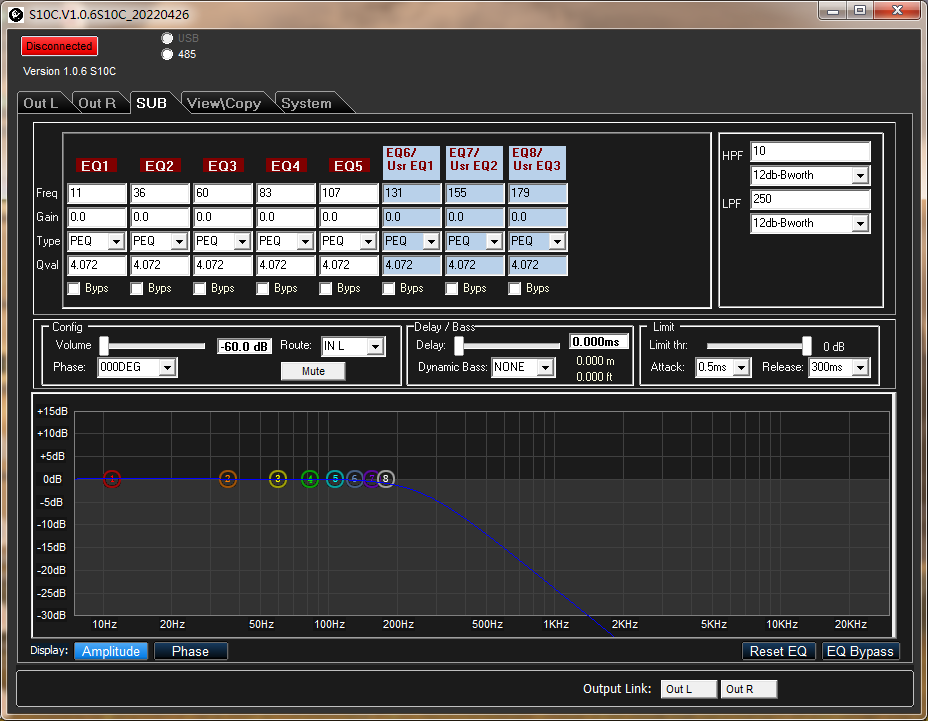Viewport: 928px width, 721px height.
Task: Select the orange EQ band 2 graph marker
Action: [x=228, y=479]
